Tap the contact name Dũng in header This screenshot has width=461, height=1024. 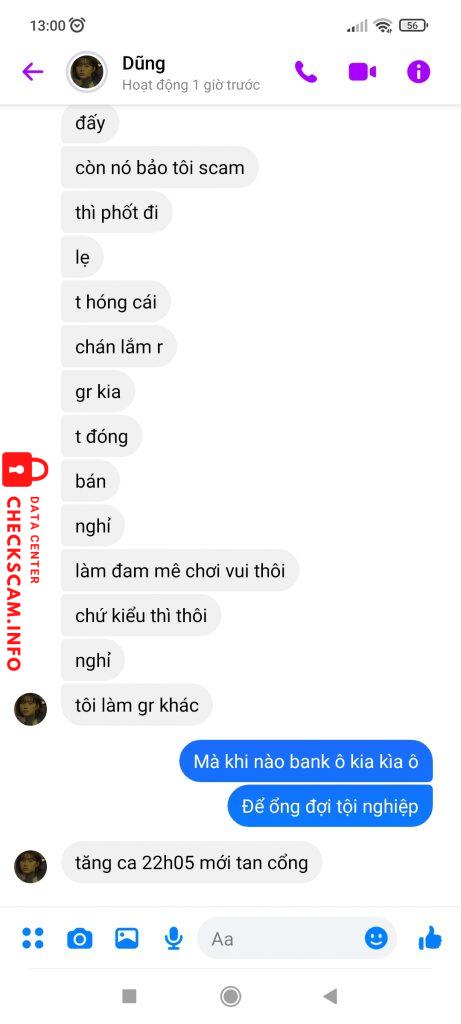(x=144, y=63)
